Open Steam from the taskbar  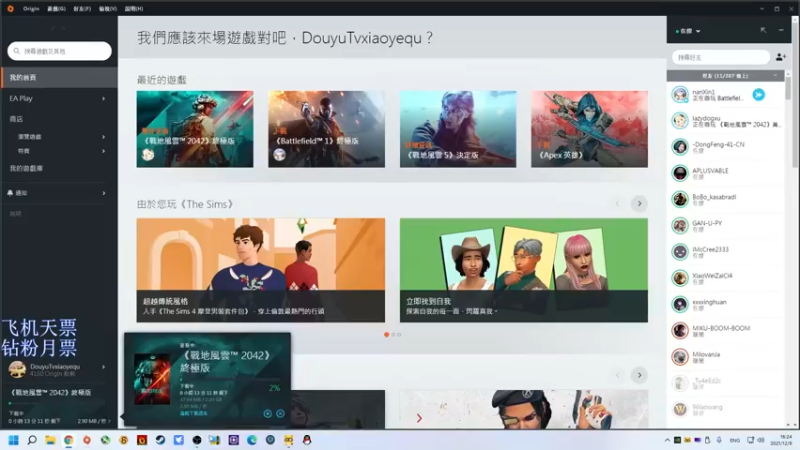160,440
